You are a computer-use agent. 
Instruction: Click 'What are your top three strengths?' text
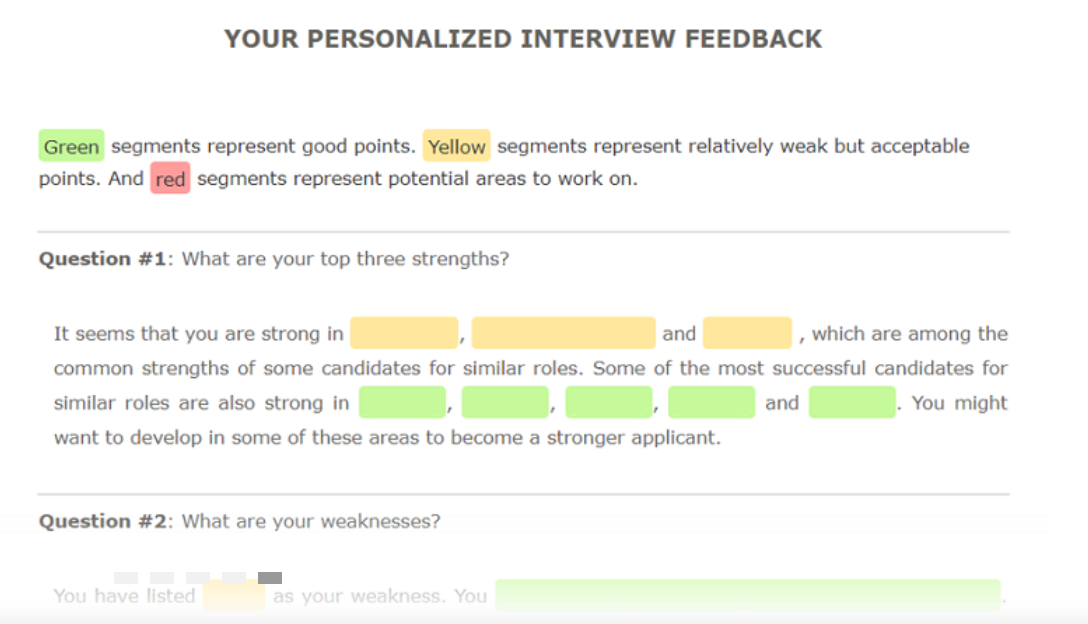click(345, 259)
